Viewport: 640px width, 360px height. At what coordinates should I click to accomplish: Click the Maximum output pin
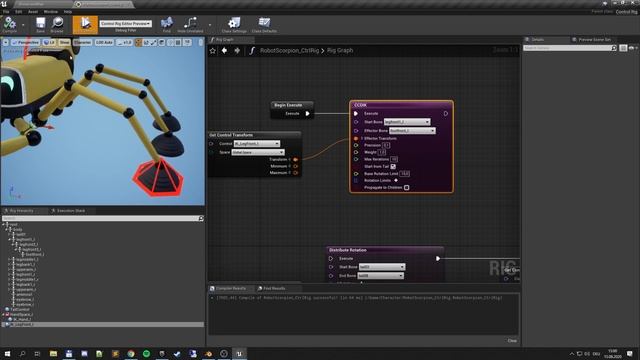click(x=296, y=173)
